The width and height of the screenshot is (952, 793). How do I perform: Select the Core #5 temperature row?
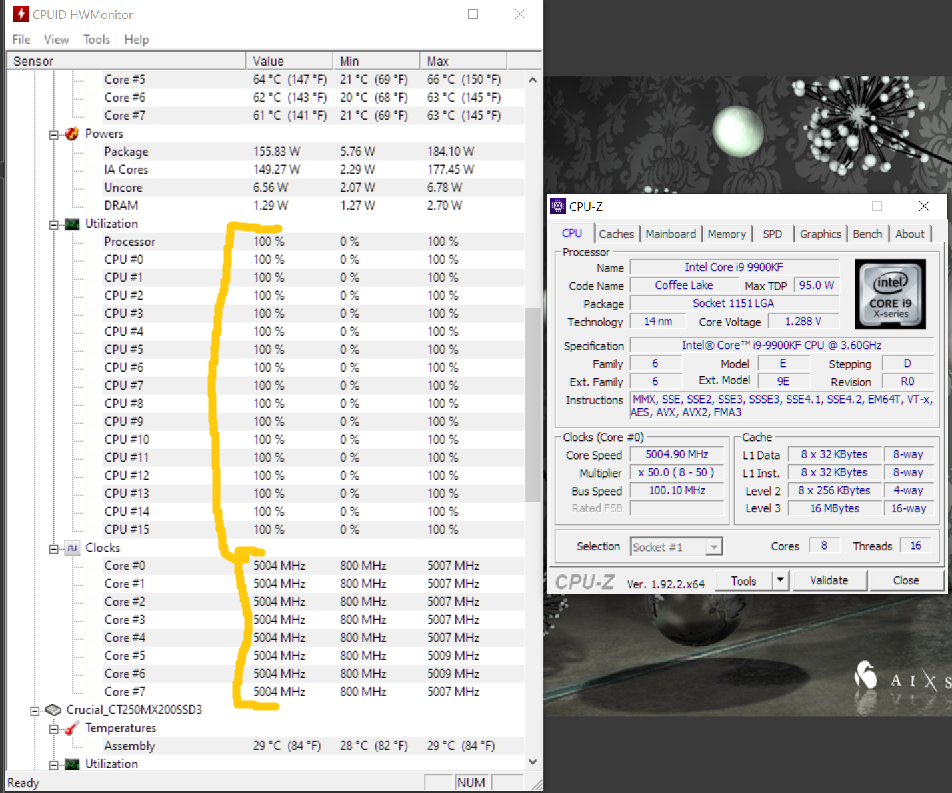click(313, 80)
